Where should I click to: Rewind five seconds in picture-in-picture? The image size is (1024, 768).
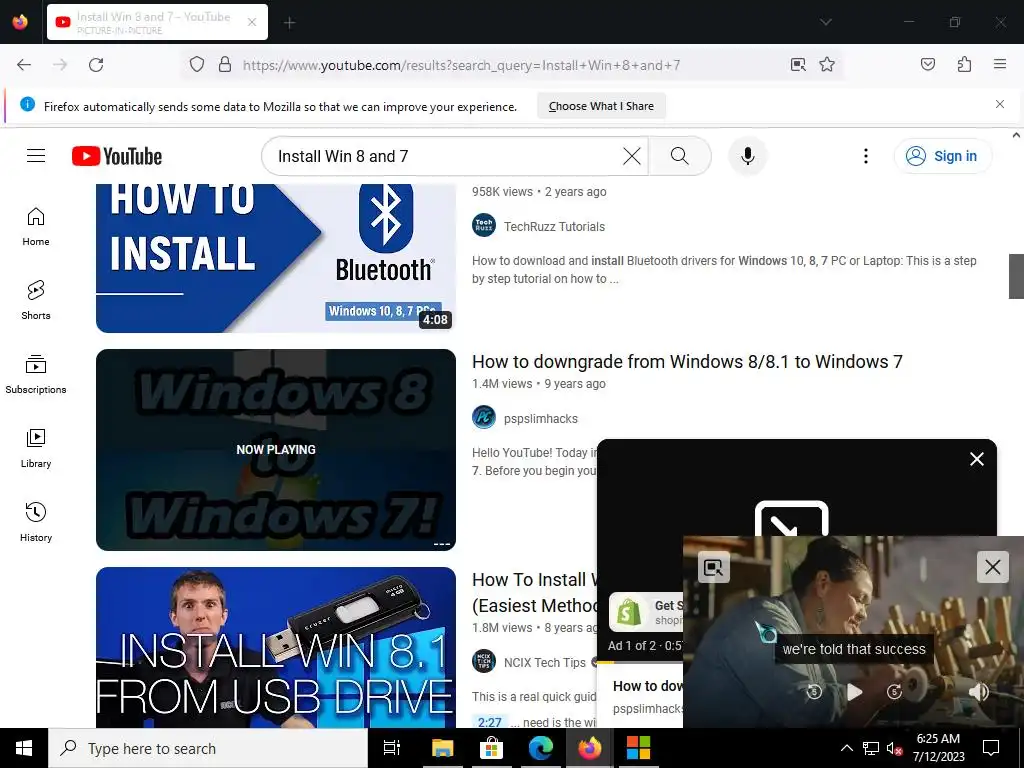pos(814,692)
